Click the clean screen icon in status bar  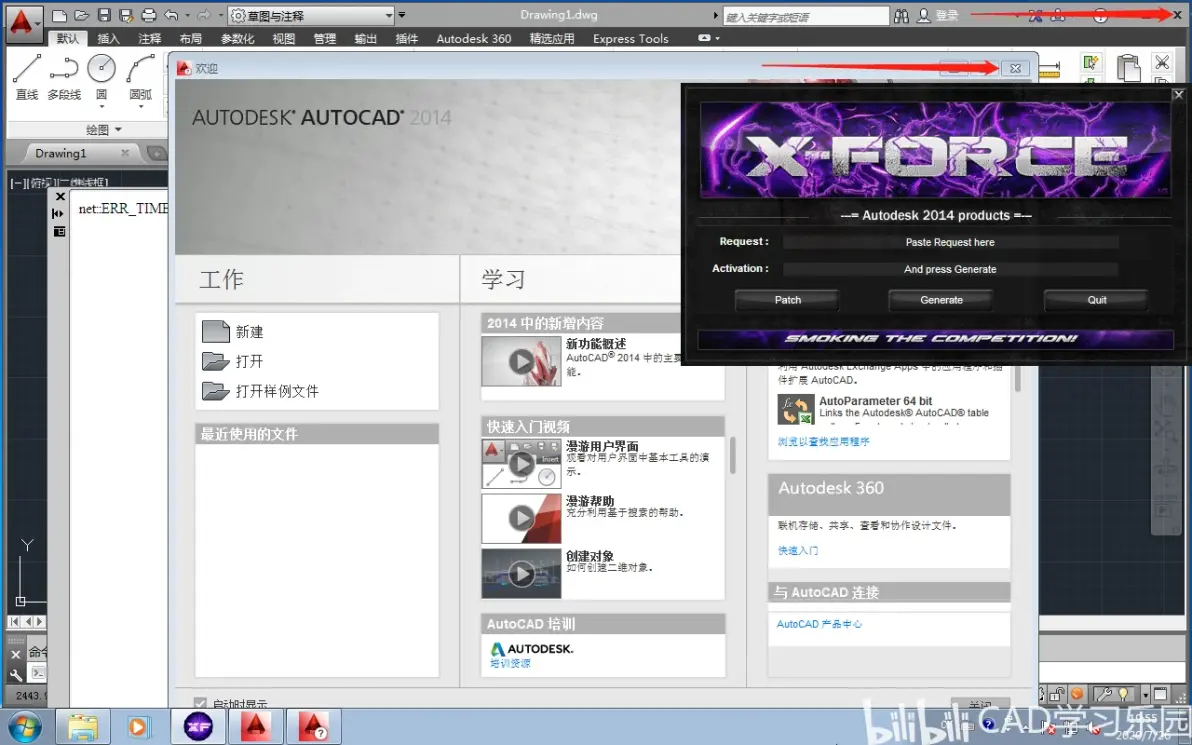[1160, 693]
